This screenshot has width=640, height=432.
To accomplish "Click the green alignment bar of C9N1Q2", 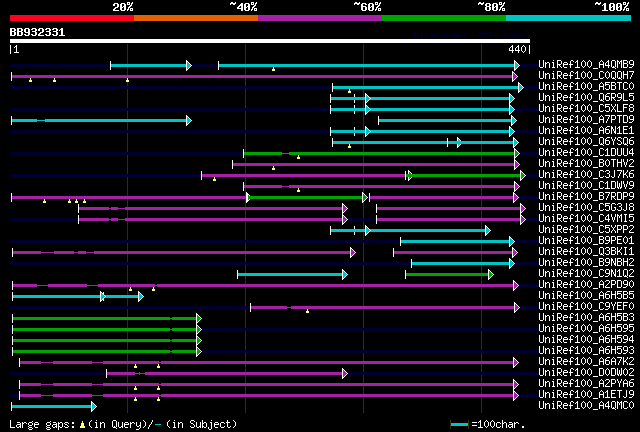I will pos(449,275).
